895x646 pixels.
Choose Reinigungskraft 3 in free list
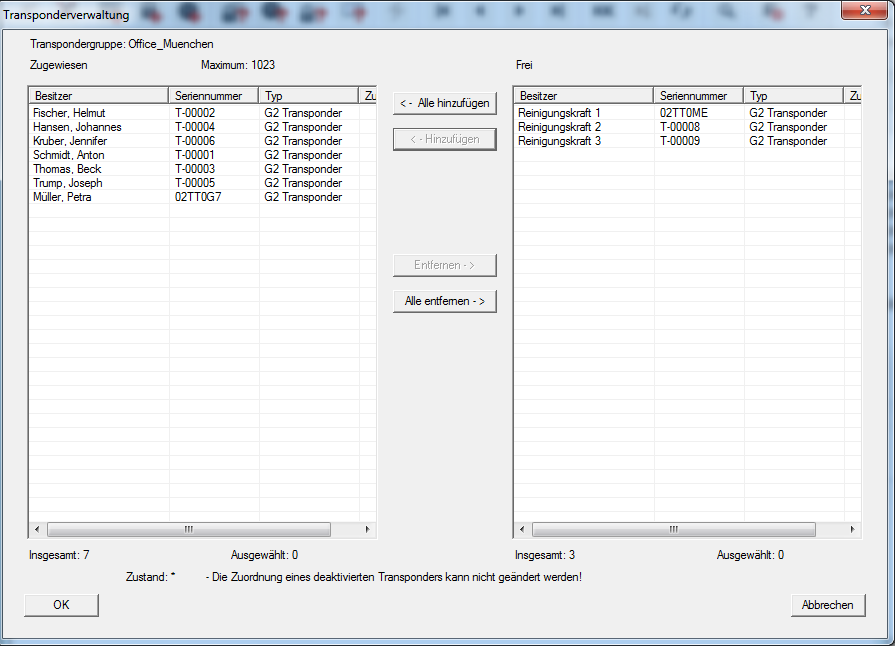click(x=559, y=141)
